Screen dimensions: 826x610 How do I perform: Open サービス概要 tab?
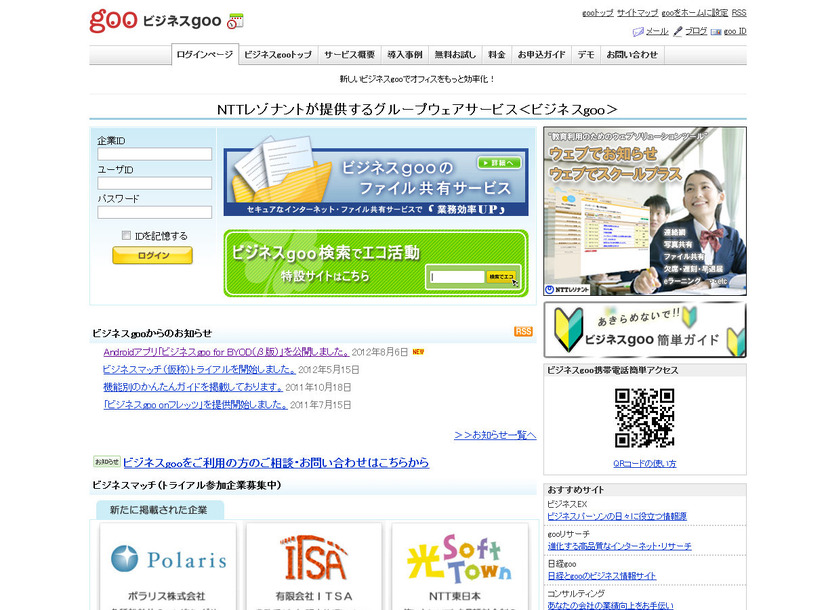[349, 55]
